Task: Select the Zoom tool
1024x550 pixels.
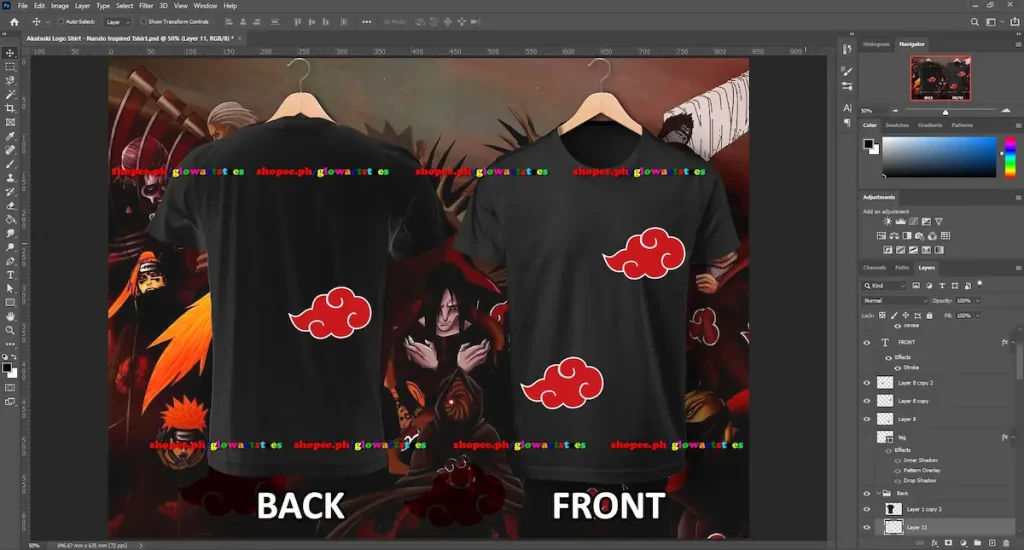Action: (x=10, y=331)
